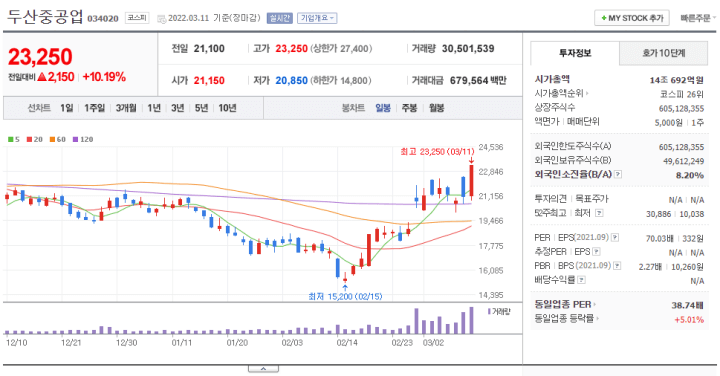Open the 시가총액순위 ranking link
This screenshot has width=720, height=376.
coord(561,93)
